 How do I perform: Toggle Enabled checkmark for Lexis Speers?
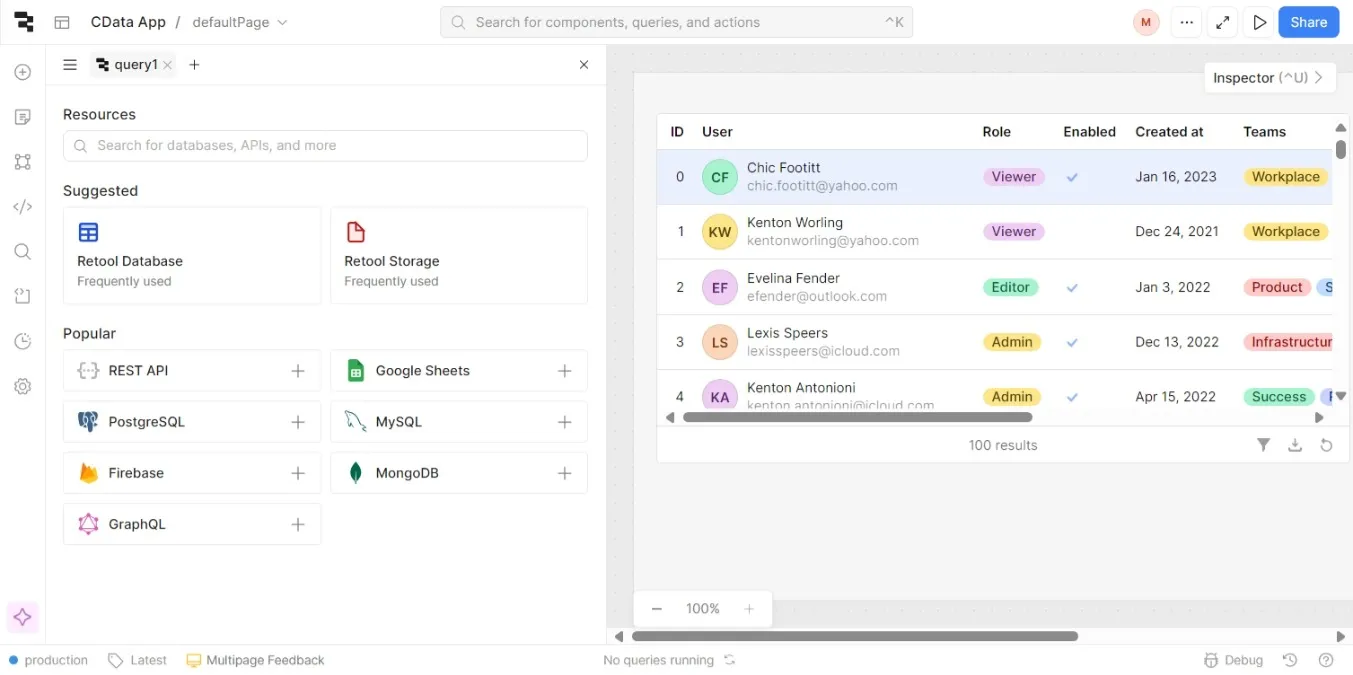pyautogui.click(x=1072, y=342)
